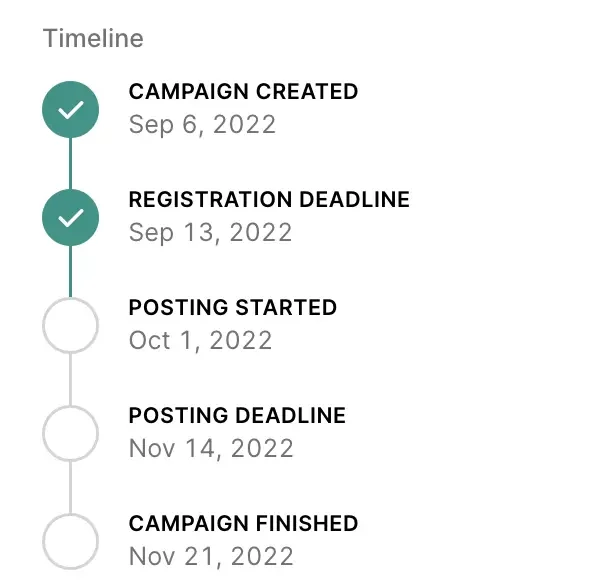Viewport: 598px width, 587px height.
Task: Click the Timeline section heading
Action: 93,38
